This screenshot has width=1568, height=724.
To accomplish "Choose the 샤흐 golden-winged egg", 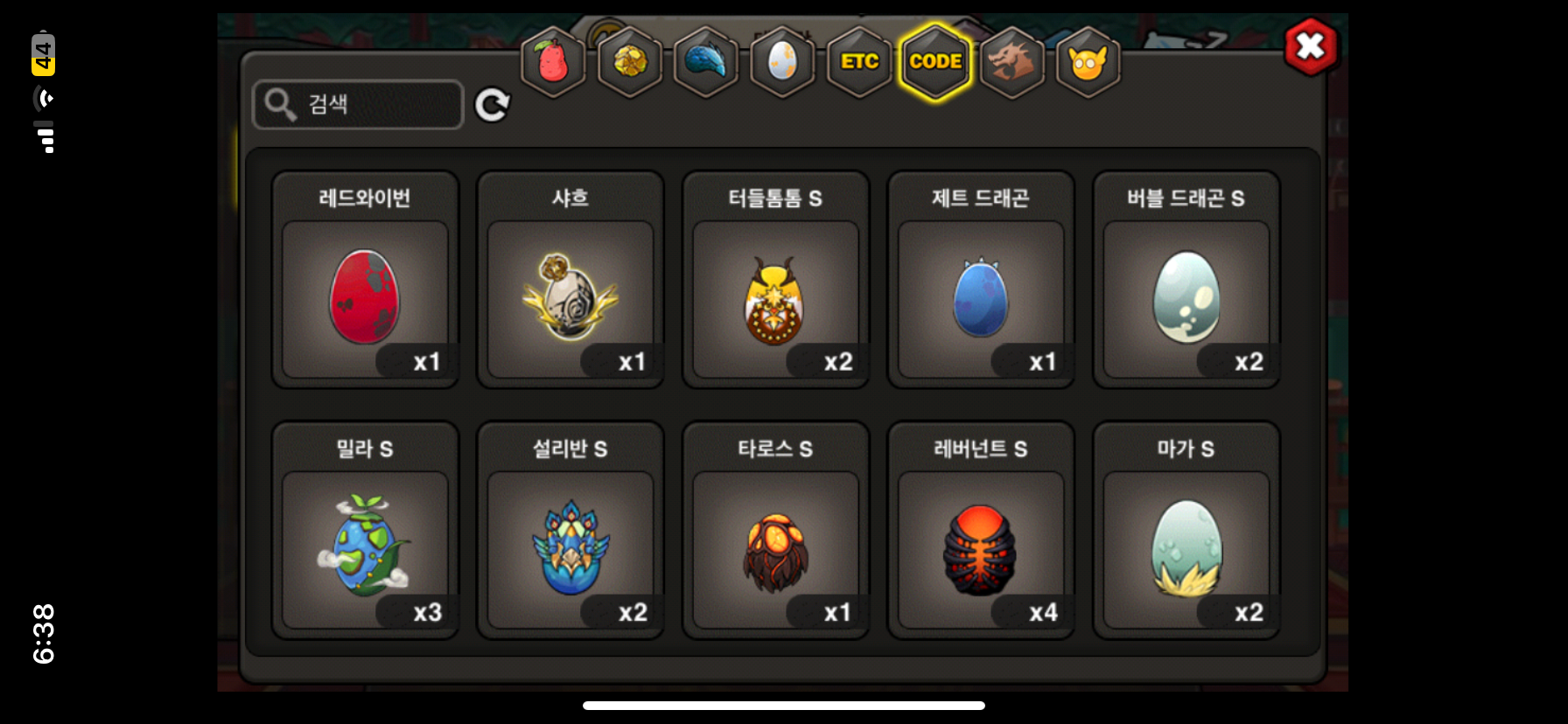I will (570, 279).
